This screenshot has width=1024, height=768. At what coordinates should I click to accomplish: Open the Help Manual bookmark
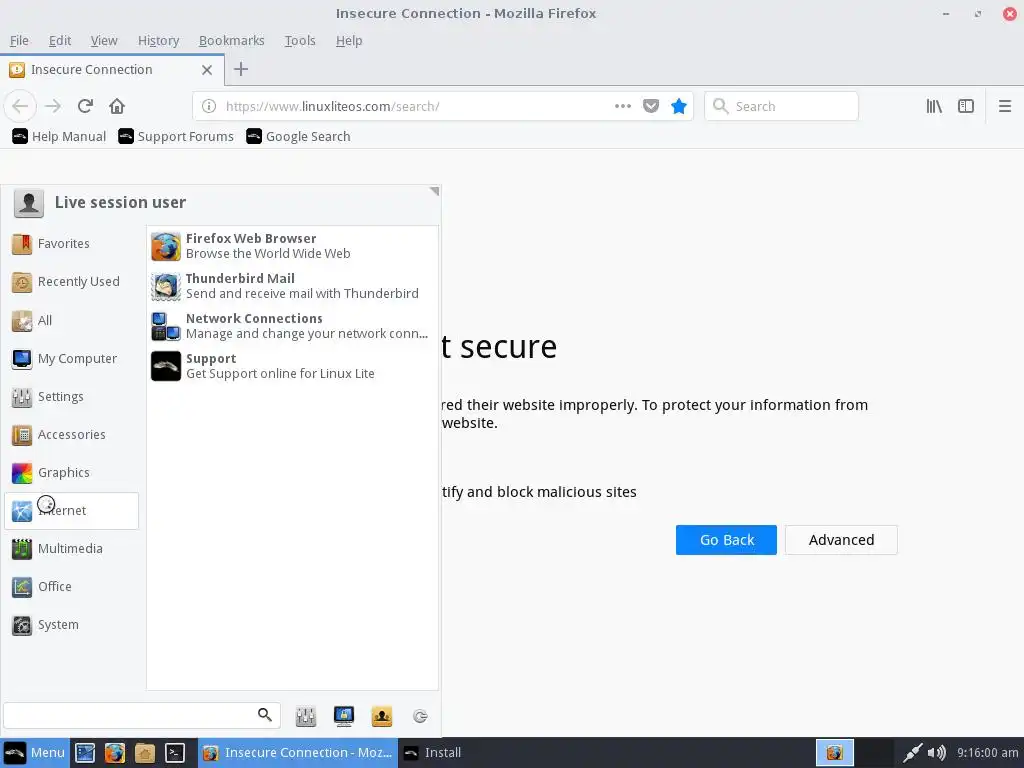(59, 136)
